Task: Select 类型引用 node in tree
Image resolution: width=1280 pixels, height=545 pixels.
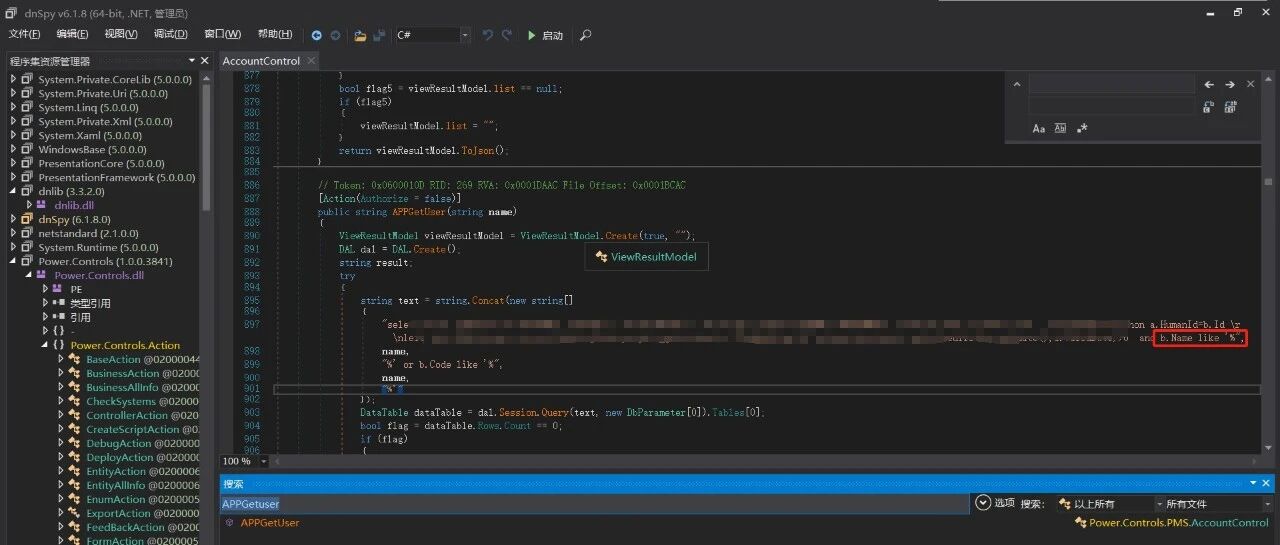Action: coord(90,303)
